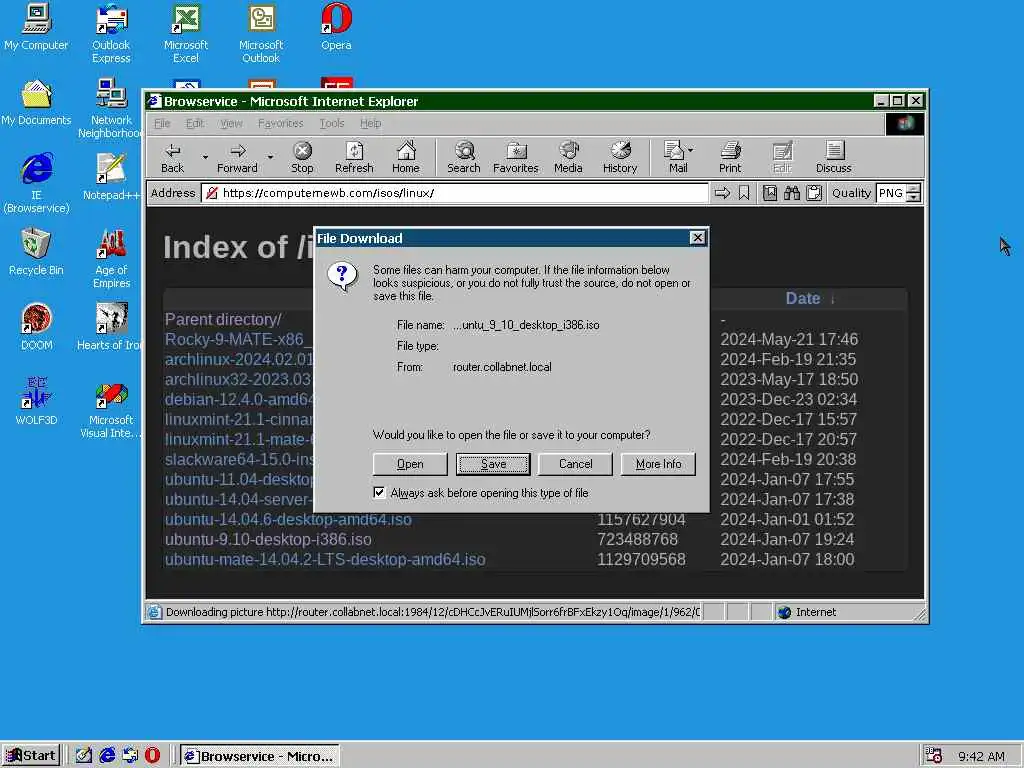
Task: Click the Forward toolbar button
Action: click(x=237, y=157)
